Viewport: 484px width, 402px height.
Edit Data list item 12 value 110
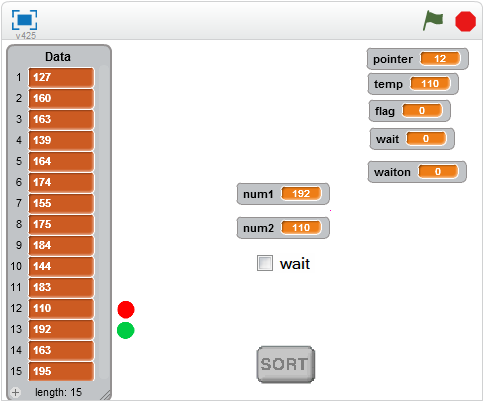click(61, 308)
